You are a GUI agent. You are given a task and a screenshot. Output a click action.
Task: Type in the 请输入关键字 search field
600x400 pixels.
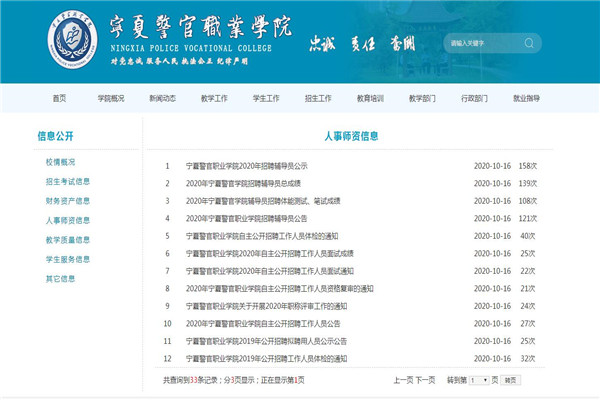(x=480, y=43)
